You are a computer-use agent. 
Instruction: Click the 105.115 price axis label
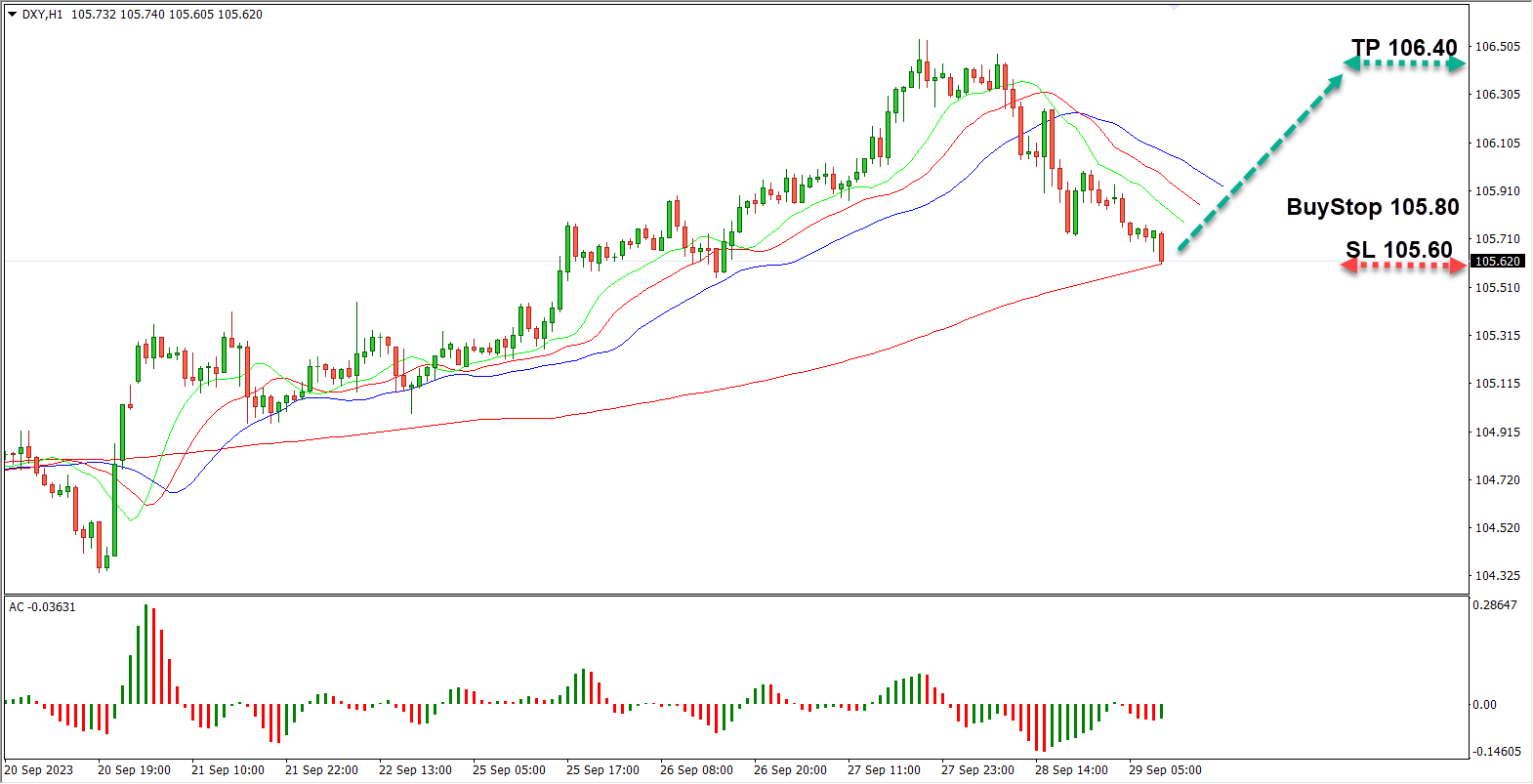(x=1497, y=384)
